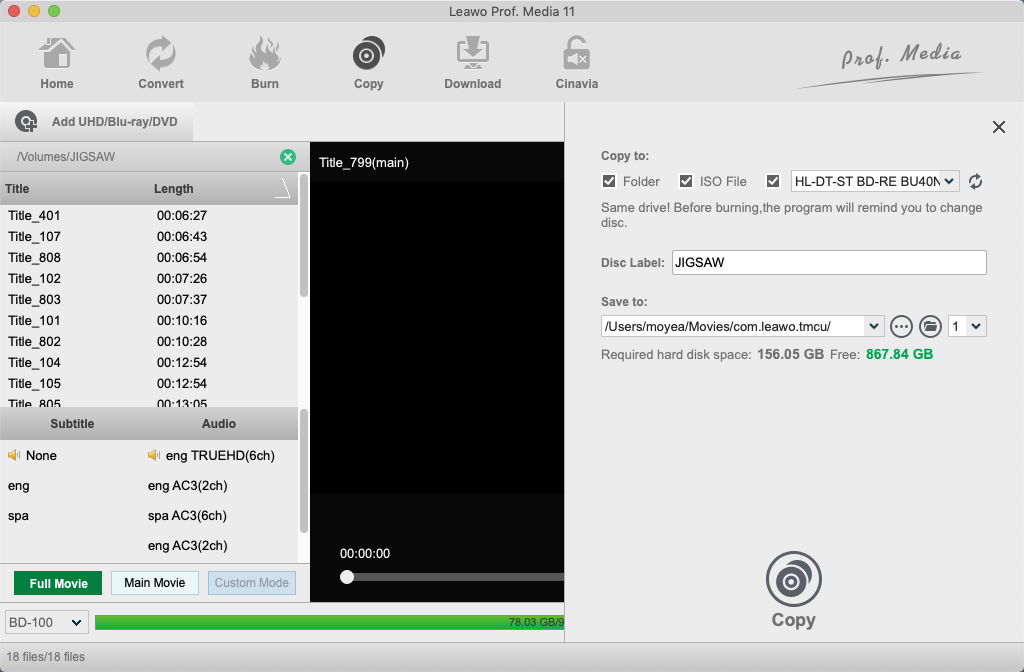Viewport: 1024px width, 672px height.
Task: Select Full Movie mode
Action: tap(58, 583)
